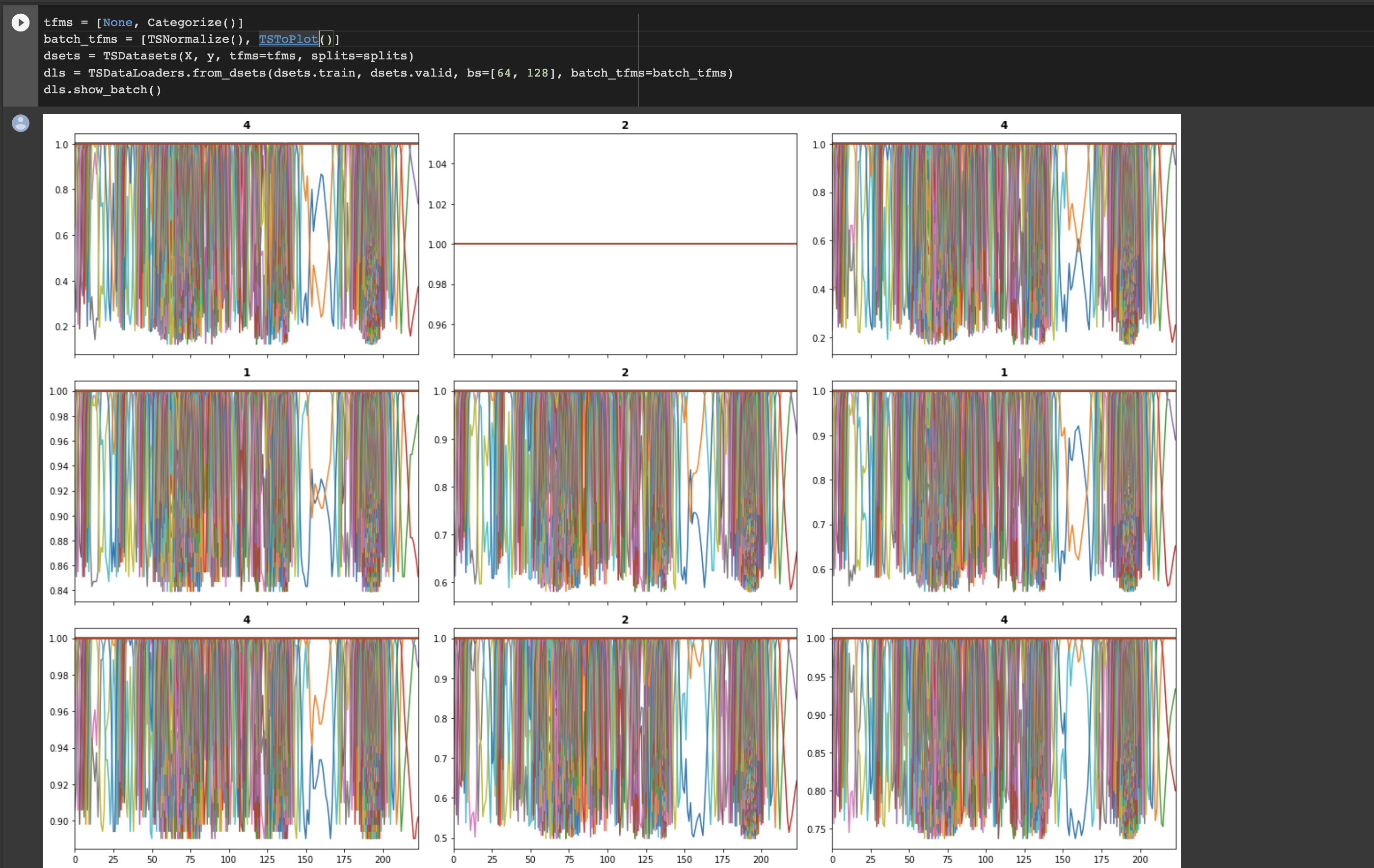The width and height of the screenshot is (1374, 868).
Task: Click the None keyword in tfms line
Action: click(x=117, y=22)
